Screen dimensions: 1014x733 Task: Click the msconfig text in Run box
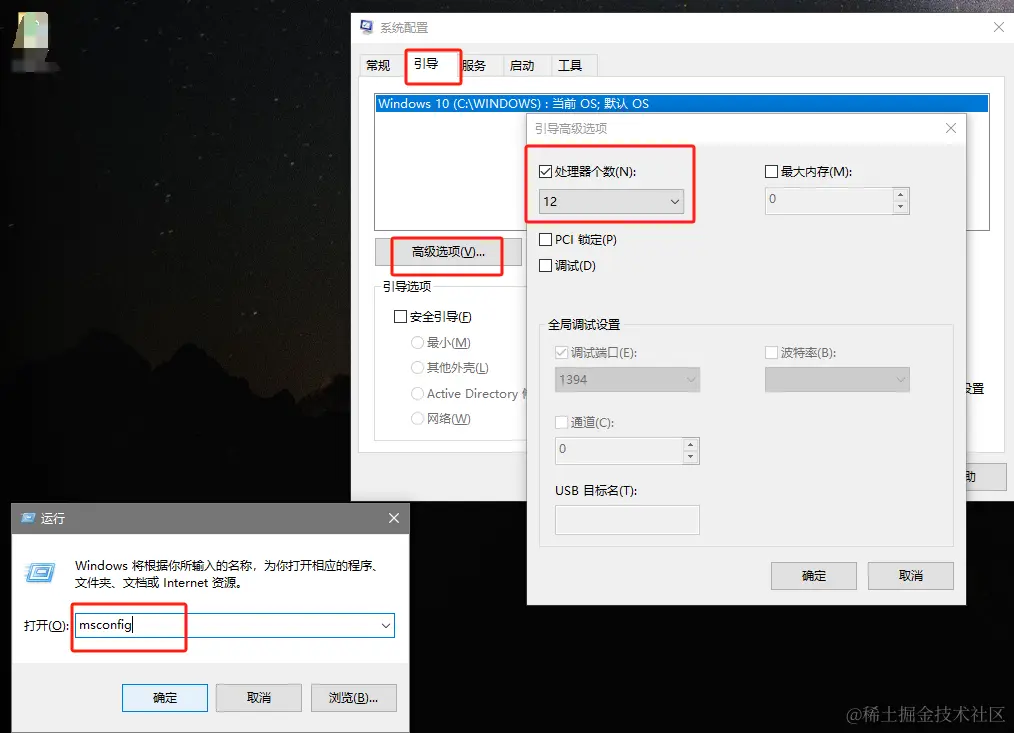(105, 625)
